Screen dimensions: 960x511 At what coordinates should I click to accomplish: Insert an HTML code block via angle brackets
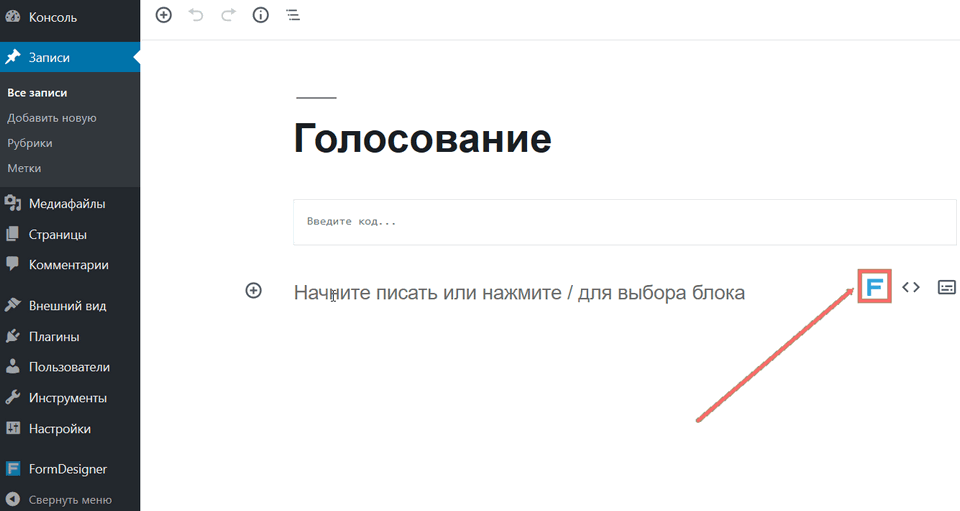[x=911, y=286]
